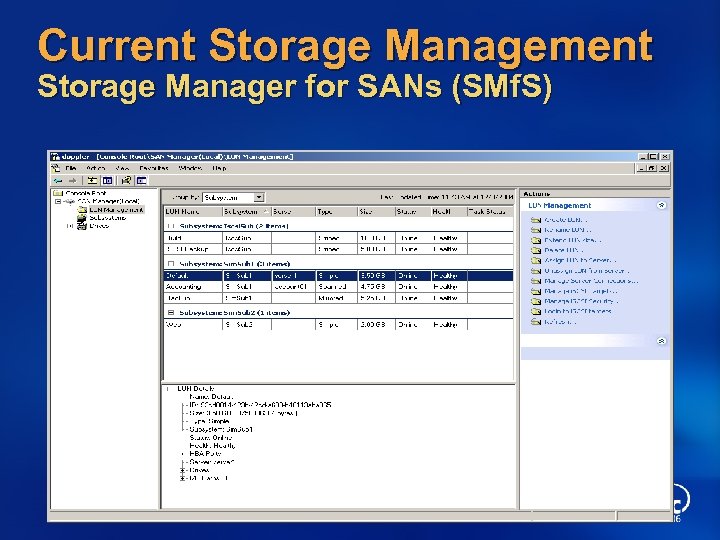This screenshot has width=720, height=540.
Task: Collapse the Subsystem SimSub2 group
Action: click(x=171, y=313)
